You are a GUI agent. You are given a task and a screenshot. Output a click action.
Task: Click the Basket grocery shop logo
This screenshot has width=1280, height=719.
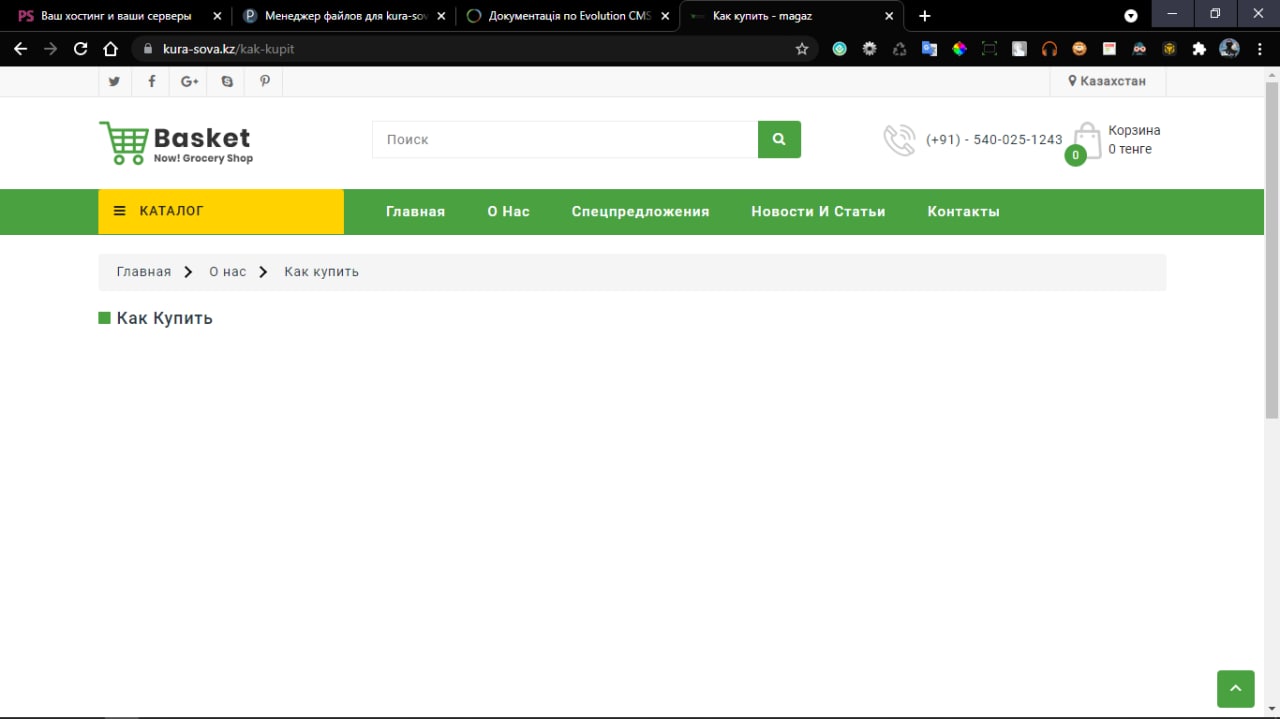click(176, 143)
